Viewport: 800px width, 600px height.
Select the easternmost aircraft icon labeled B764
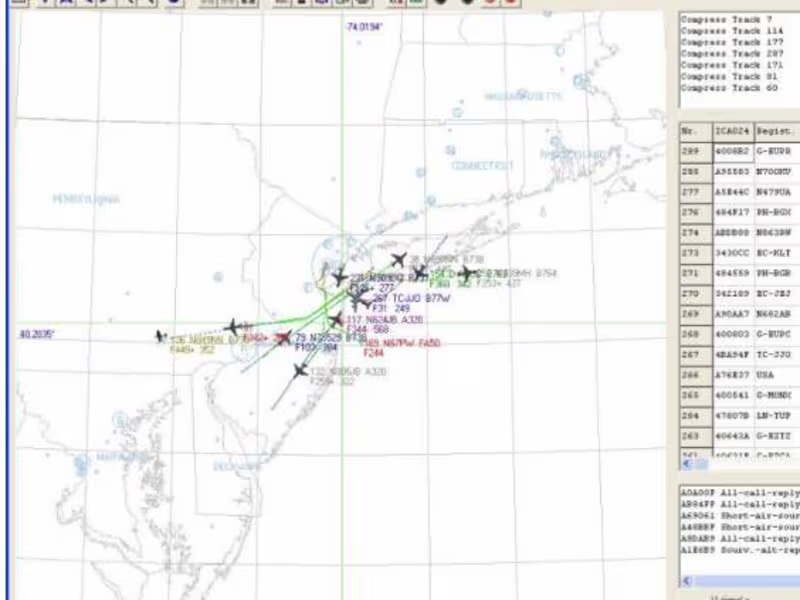coord(467,274)
